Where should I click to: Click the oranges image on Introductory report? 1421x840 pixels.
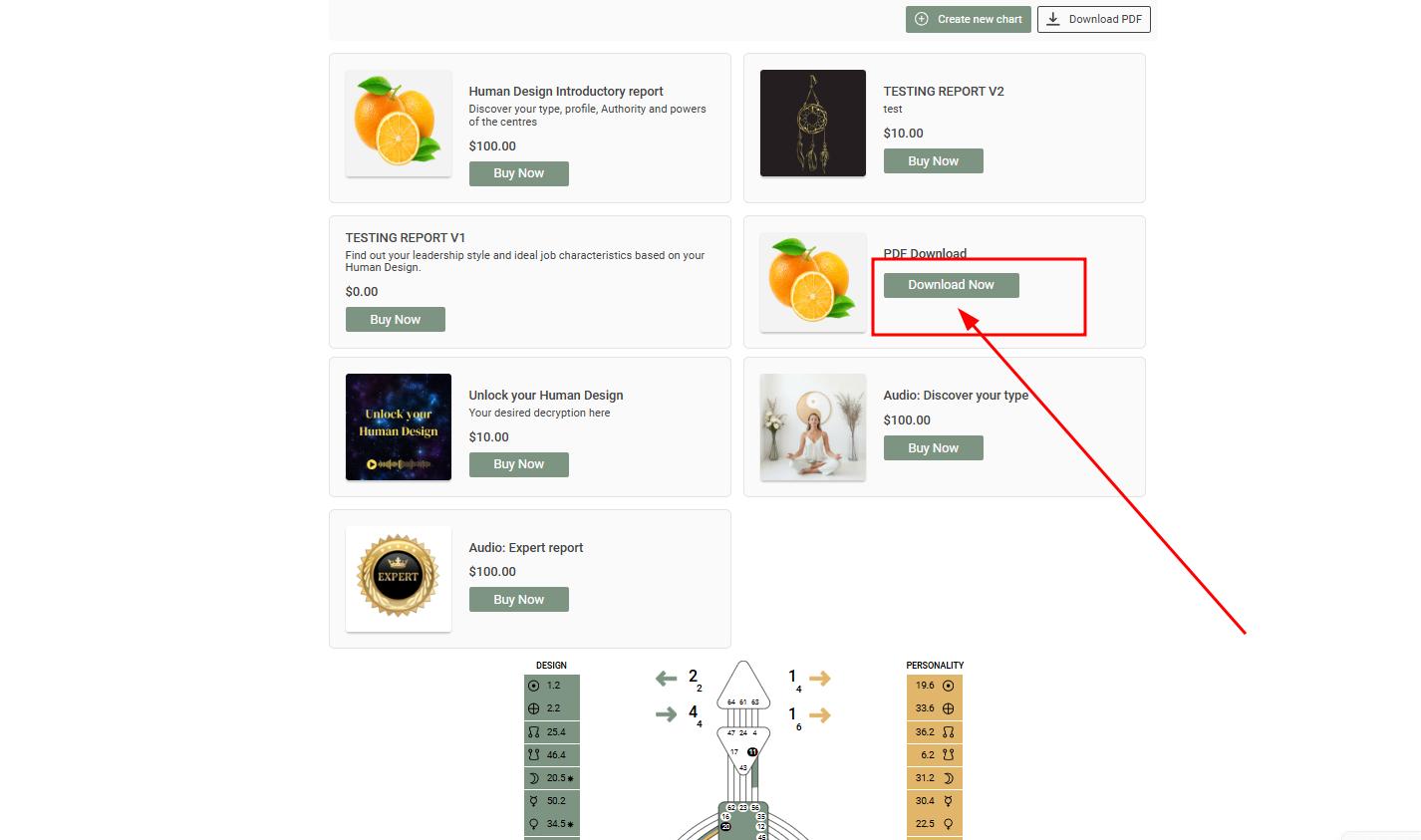399,124
